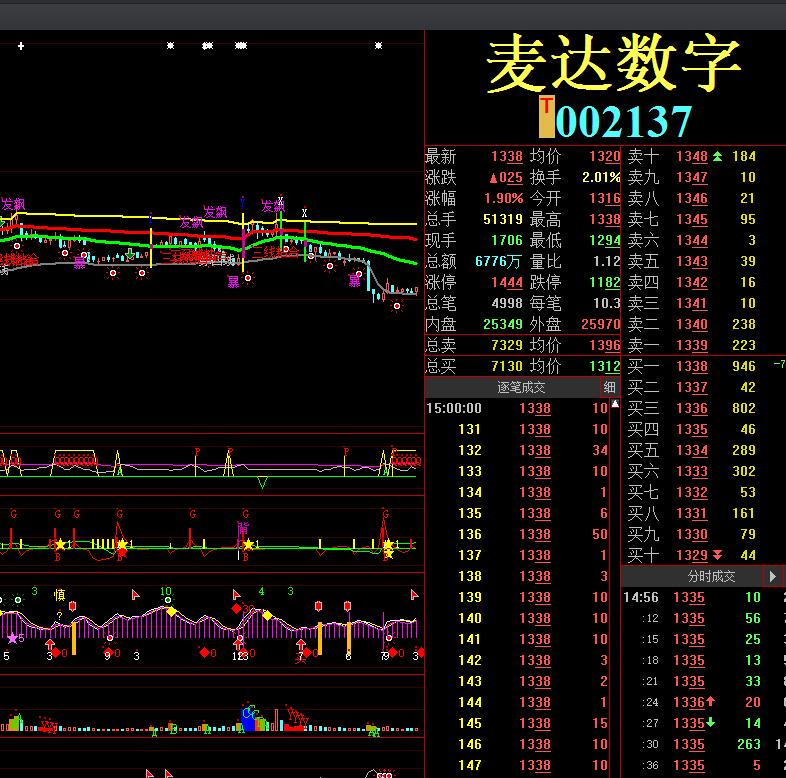The height and width of the screenshot is (778, 786).
Task: Select the 今开 1316 value
Action: [605, 199]
